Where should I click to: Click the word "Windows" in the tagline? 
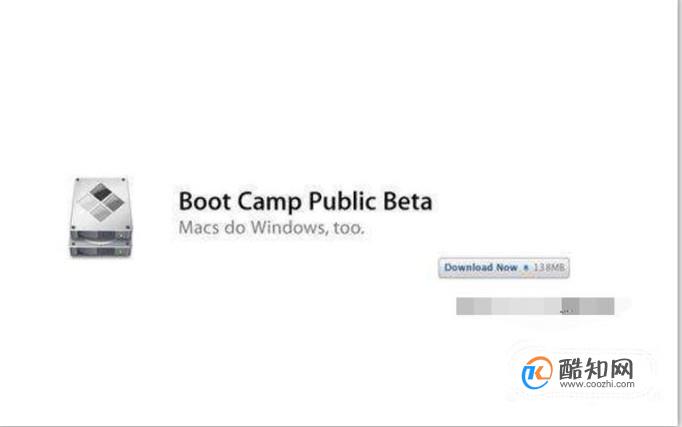290,227
